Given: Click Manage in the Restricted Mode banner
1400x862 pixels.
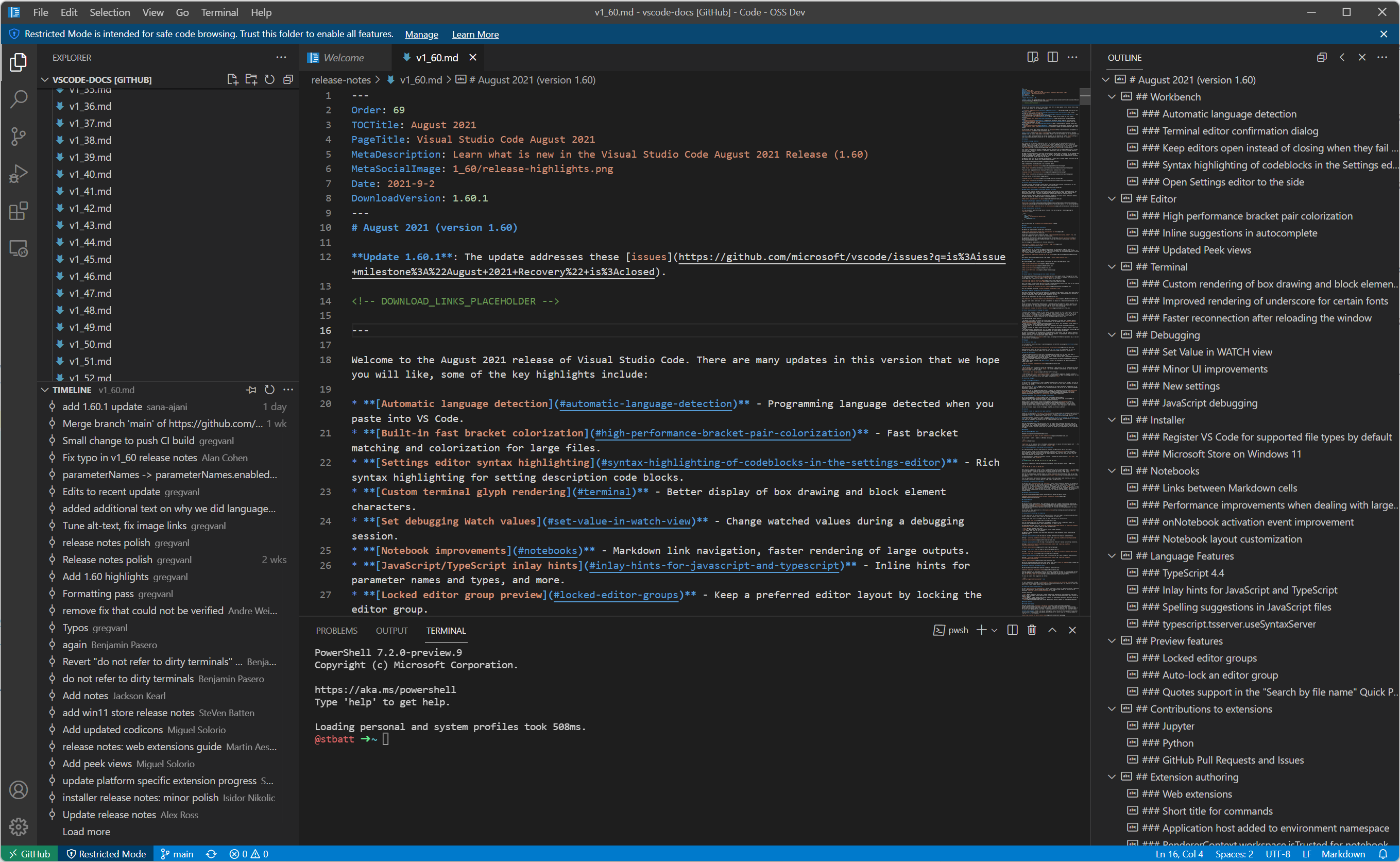Looking at the screenshot, I should 421,33.
